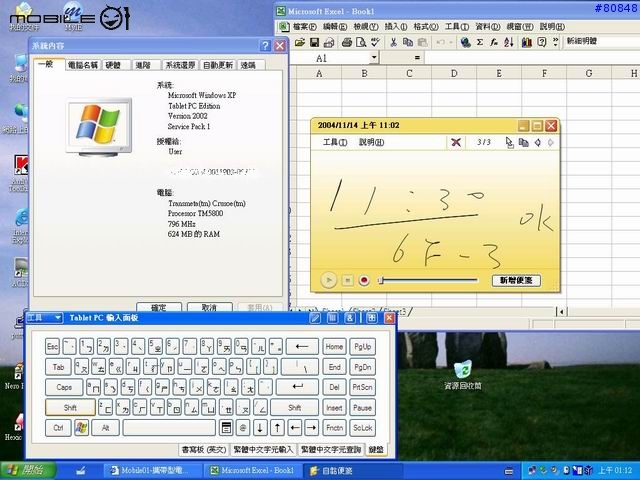640x480 pixels.
Task: Open the Chart Wizard icon
Action: click(527, 42)
